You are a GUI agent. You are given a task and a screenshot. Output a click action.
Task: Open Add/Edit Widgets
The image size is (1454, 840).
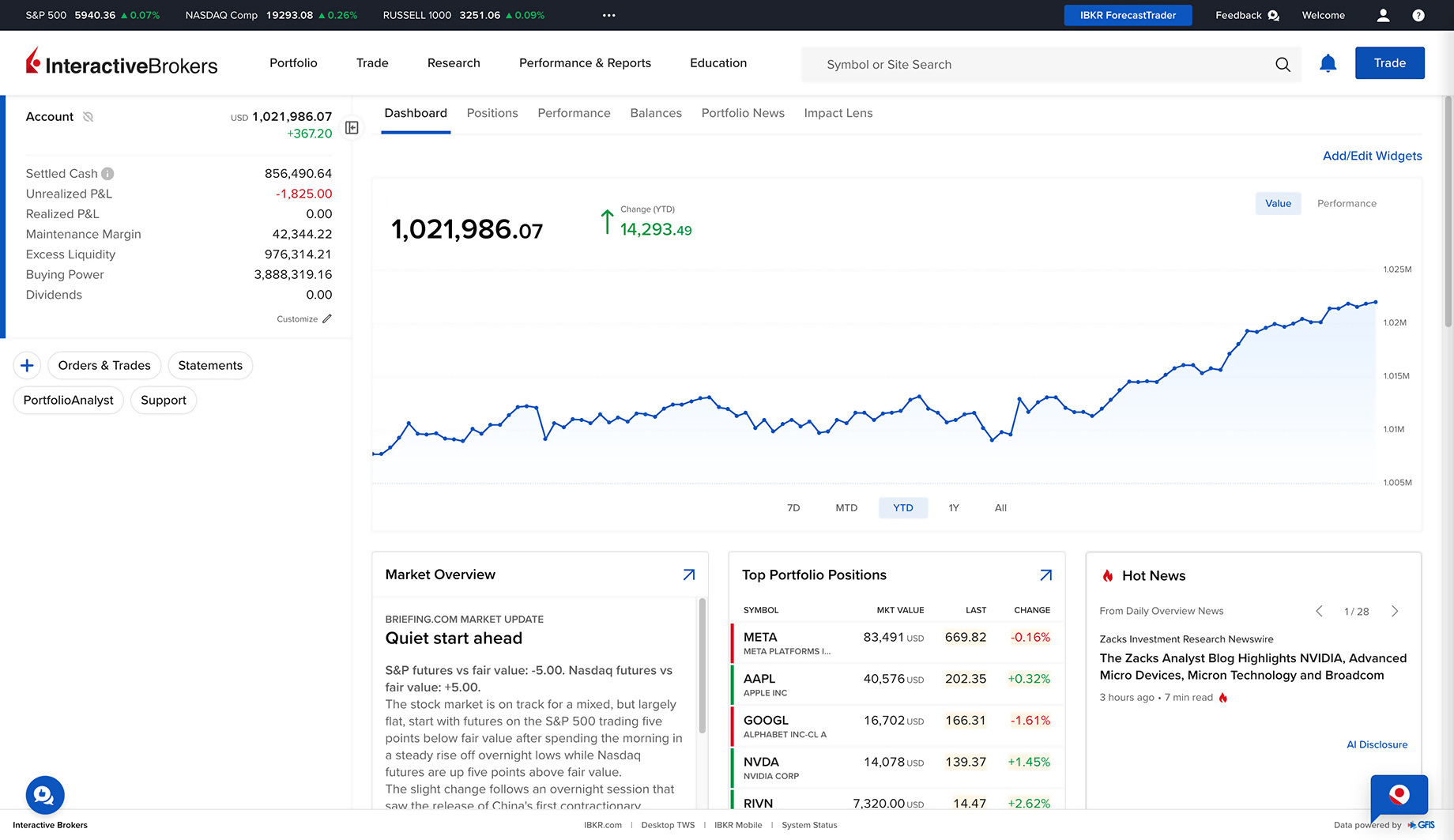[x=1372, y=156]
